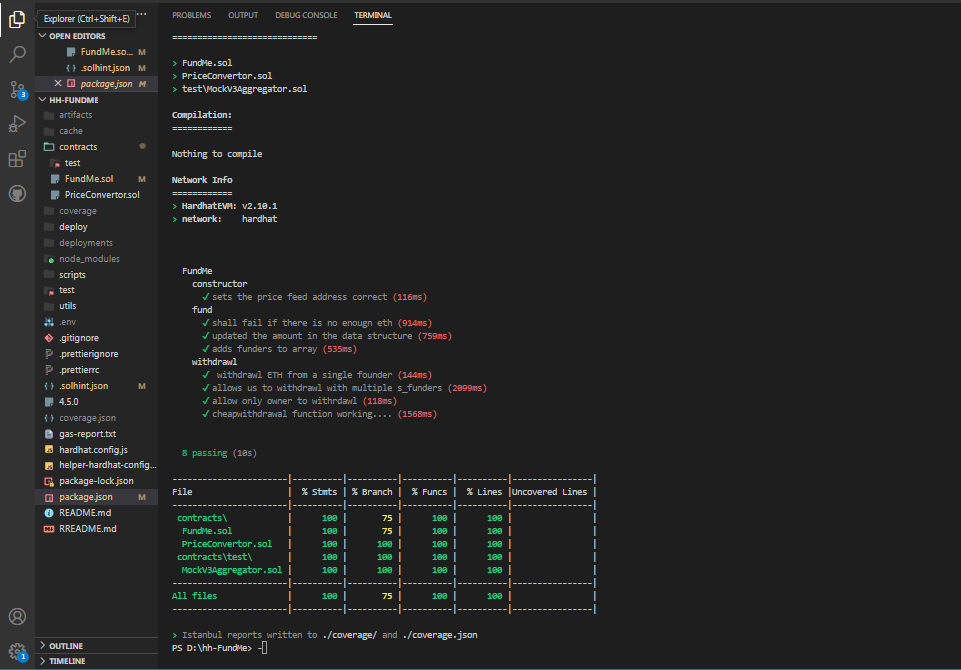
Task: Click the ./coverage/ path in terminal
Action: pyautogui.click(x=349, y=635)
